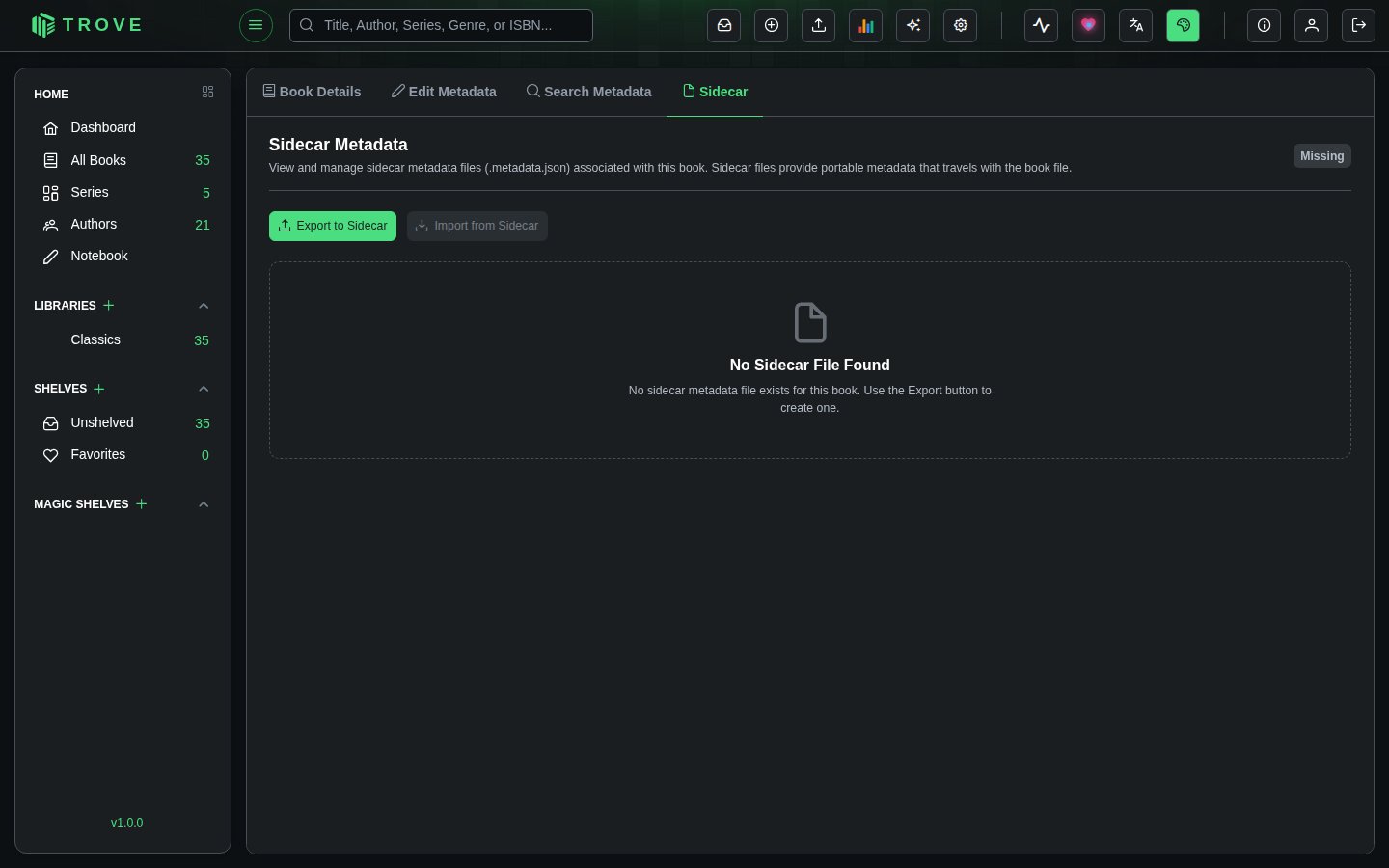This screenshot has height=868, width=1389.
Task: Click the Missing status badge
Action: click(1321, 156)
